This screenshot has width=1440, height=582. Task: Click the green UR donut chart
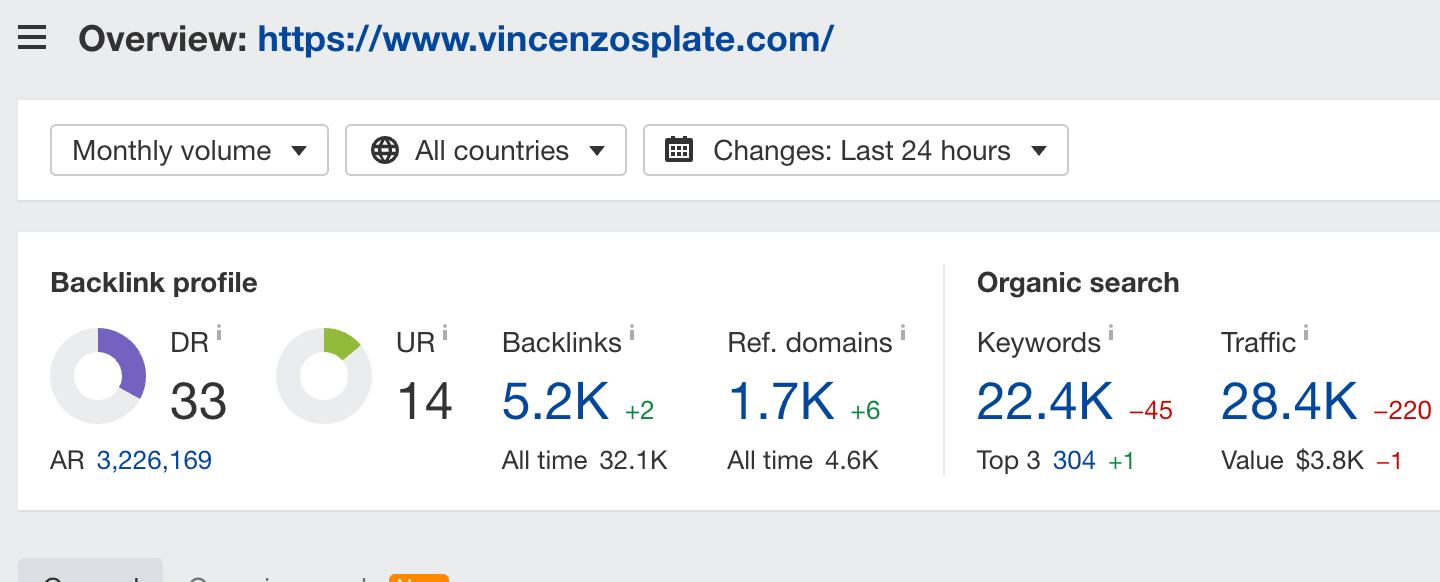point(324,376)
